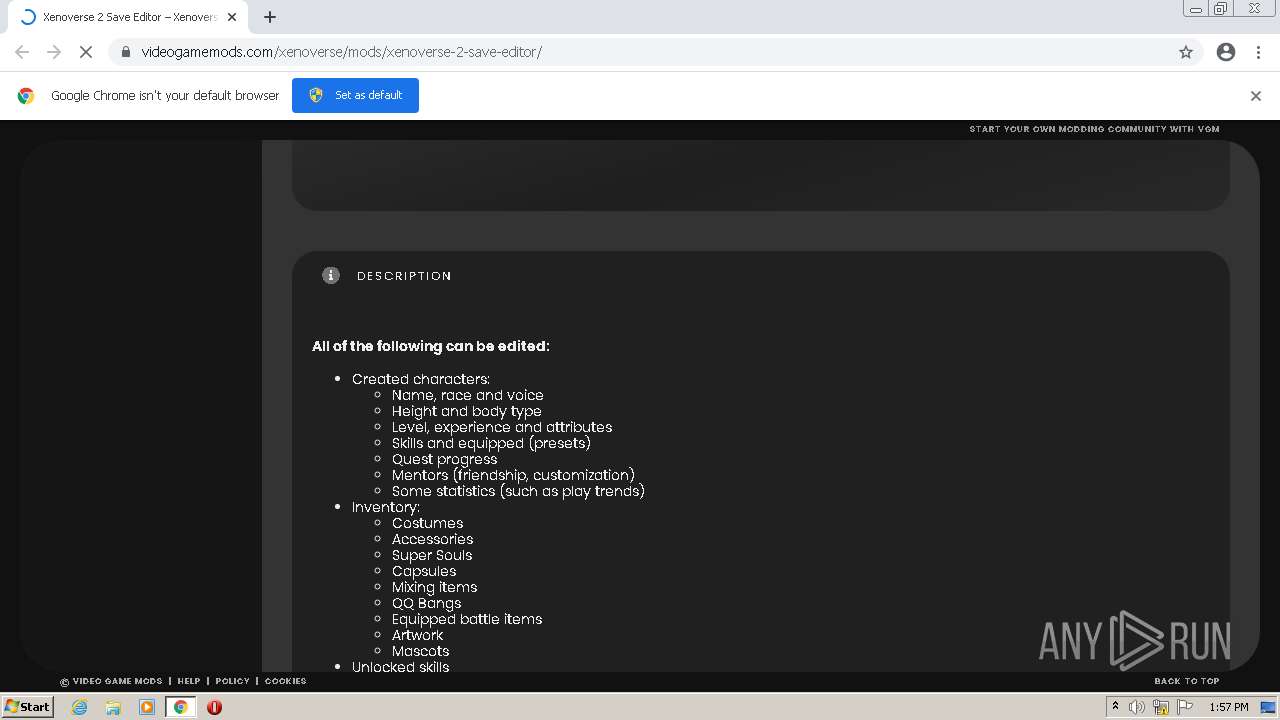The height and width of the screenshot is (720, 1280).
Task: Open the red Opera taskbar icon
Action: point(214,707)
